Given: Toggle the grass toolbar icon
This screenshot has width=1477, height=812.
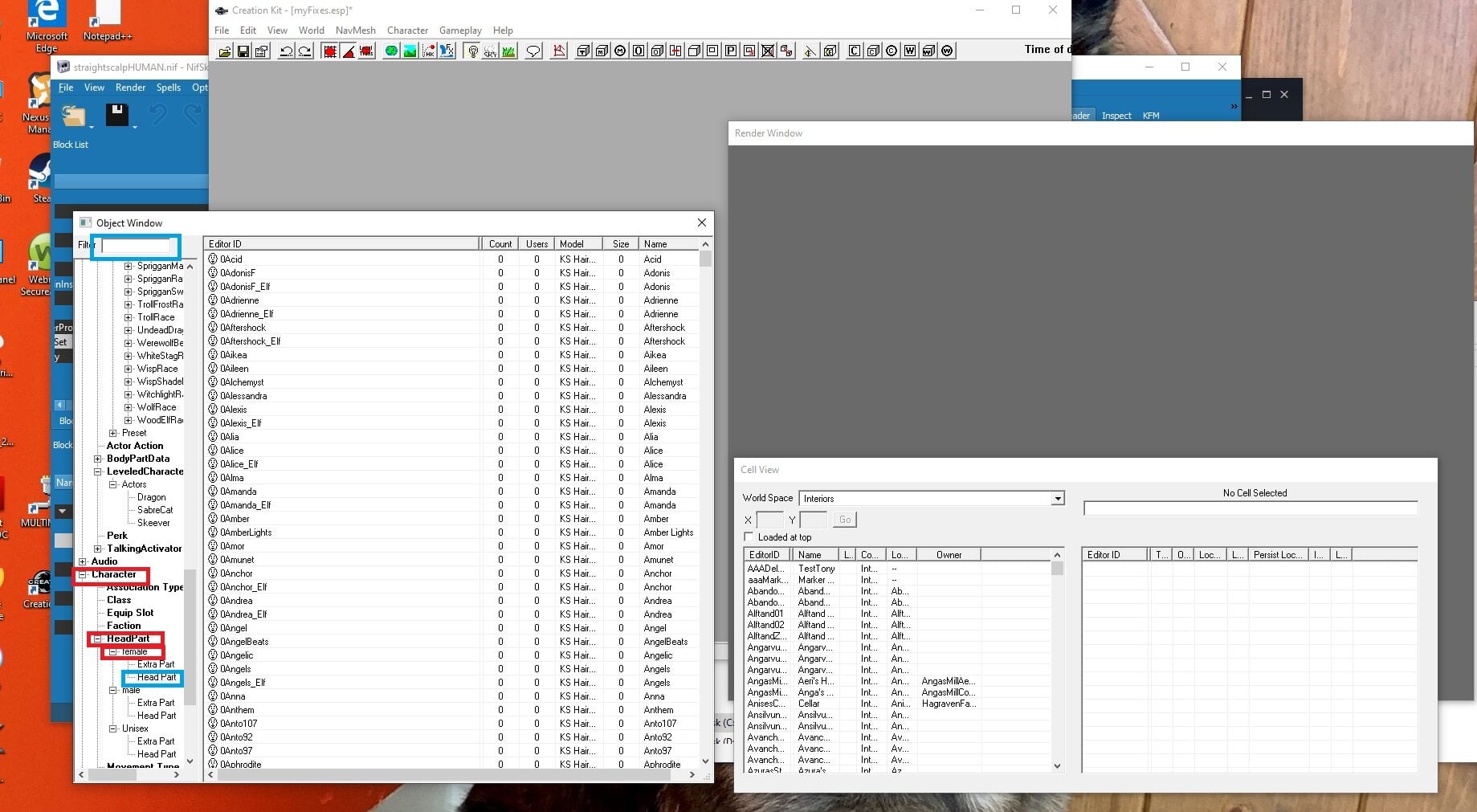Looking at the screenshot, I should [508, 51].
